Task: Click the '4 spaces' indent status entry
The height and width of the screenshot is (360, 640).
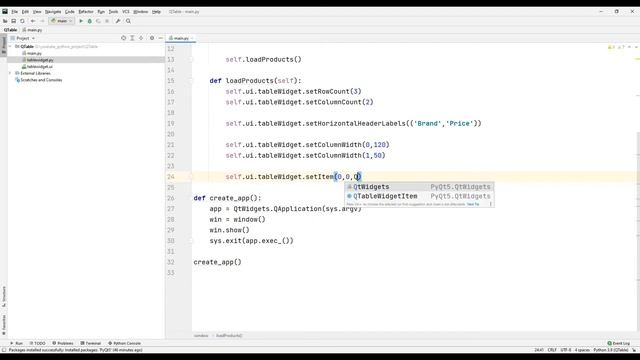Action: pos(582,350)
